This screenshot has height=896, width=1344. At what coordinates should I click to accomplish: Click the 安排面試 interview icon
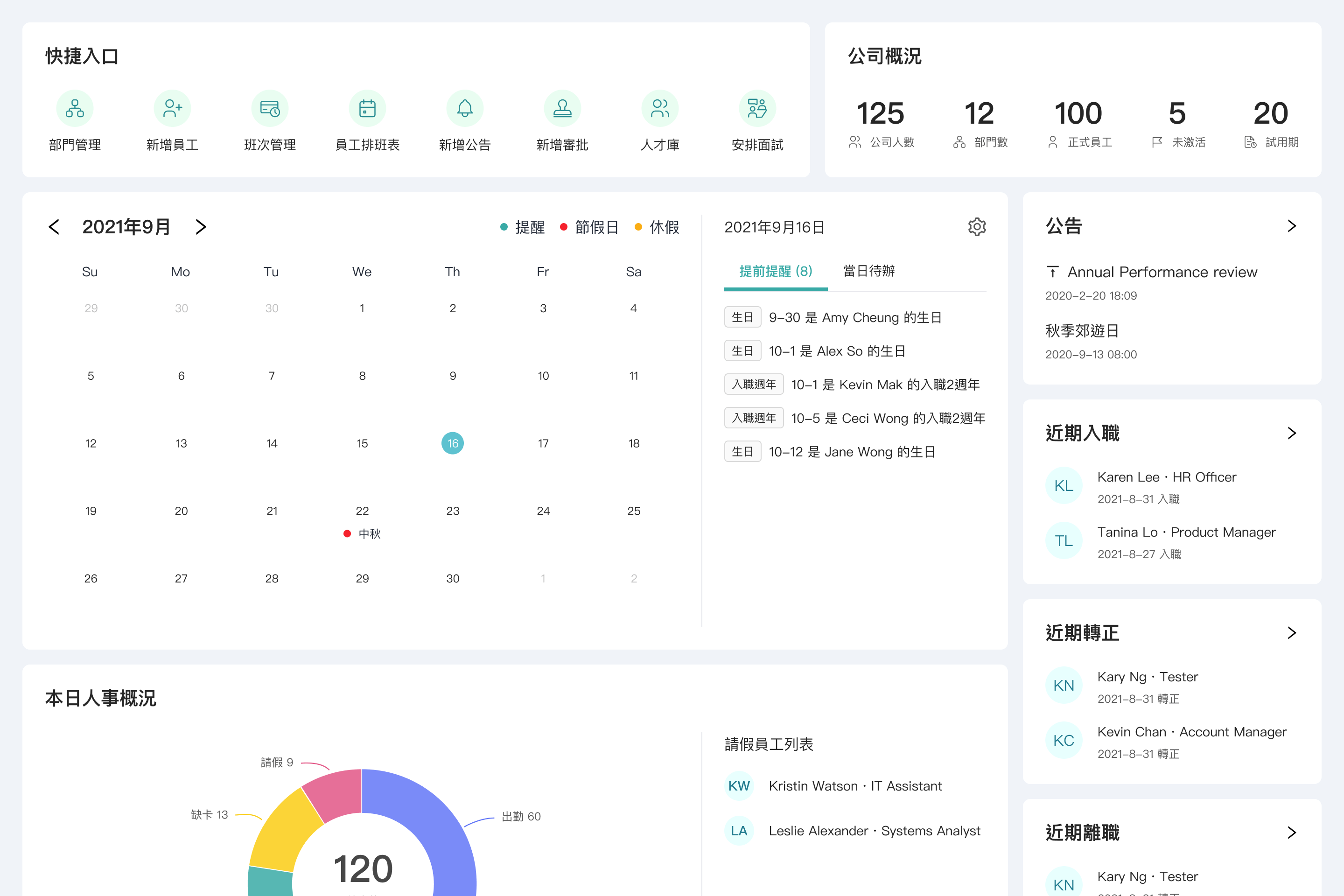pos(758,108)
